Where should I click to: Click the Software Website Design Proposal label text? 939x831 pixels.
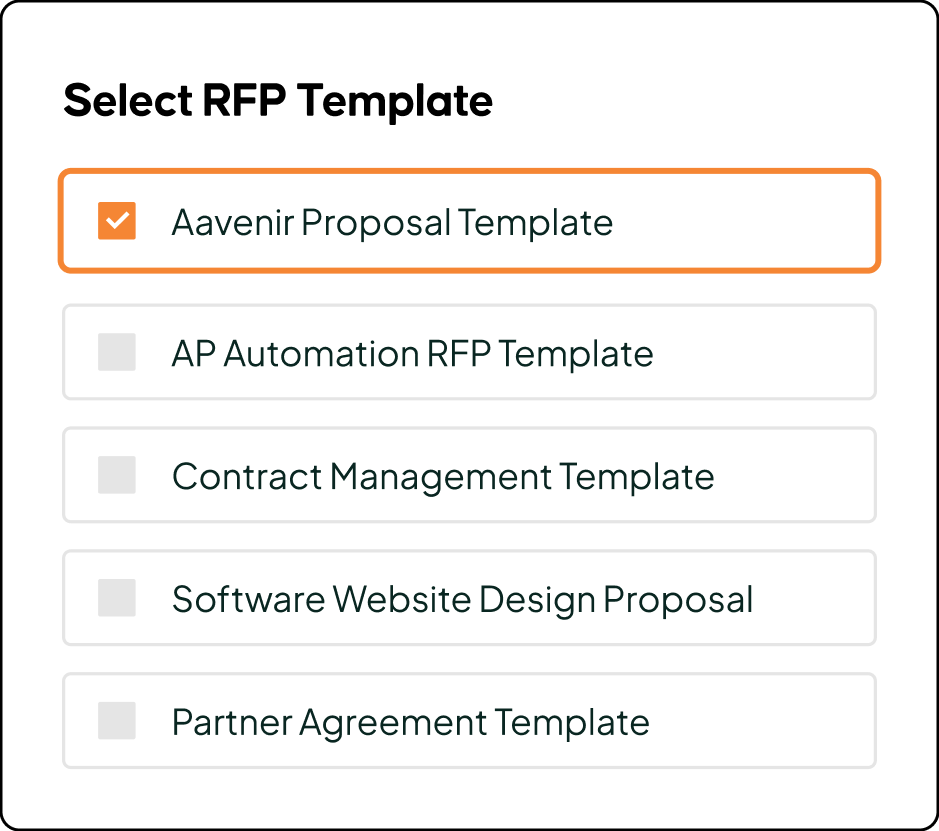coord(462,598)
